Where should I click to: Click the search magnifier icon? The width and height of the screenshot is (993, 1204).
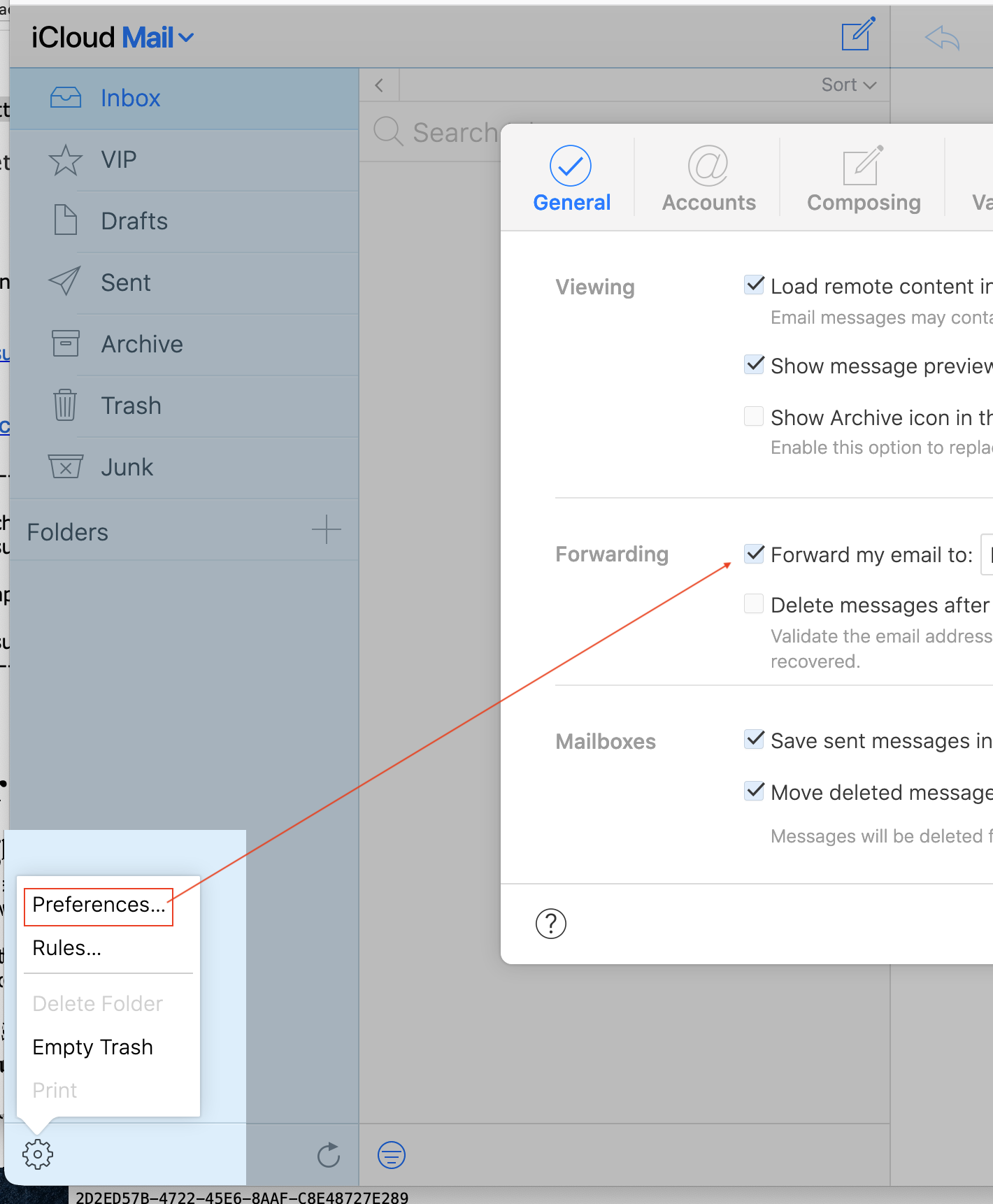click(388, 131)
